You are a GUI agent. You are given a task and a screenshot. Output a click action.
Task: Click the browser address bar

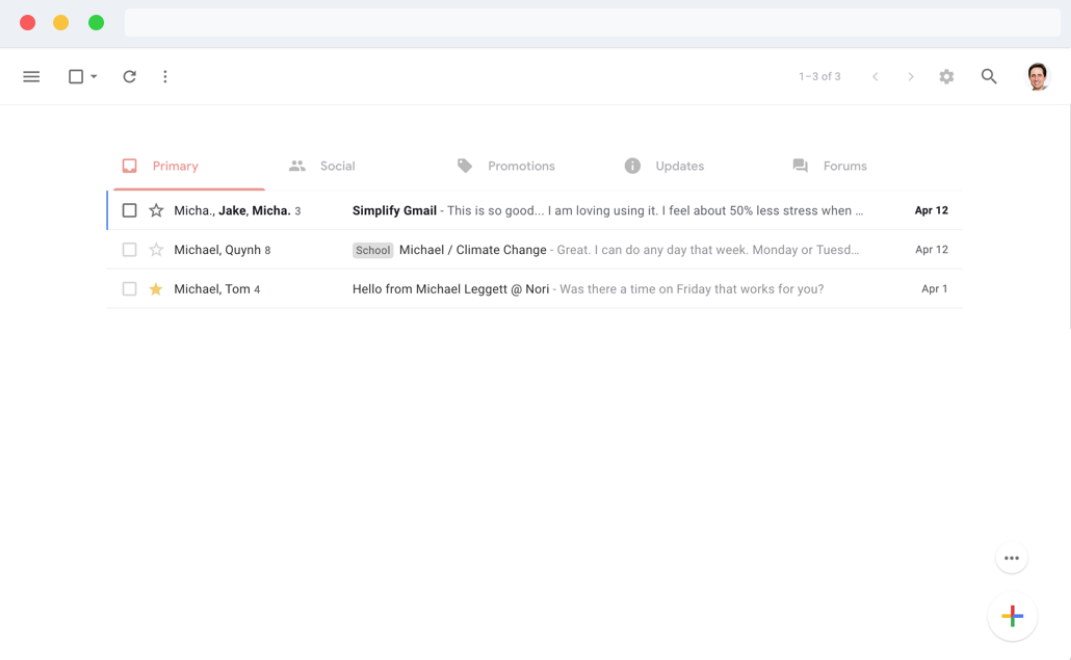click(592, 22)
